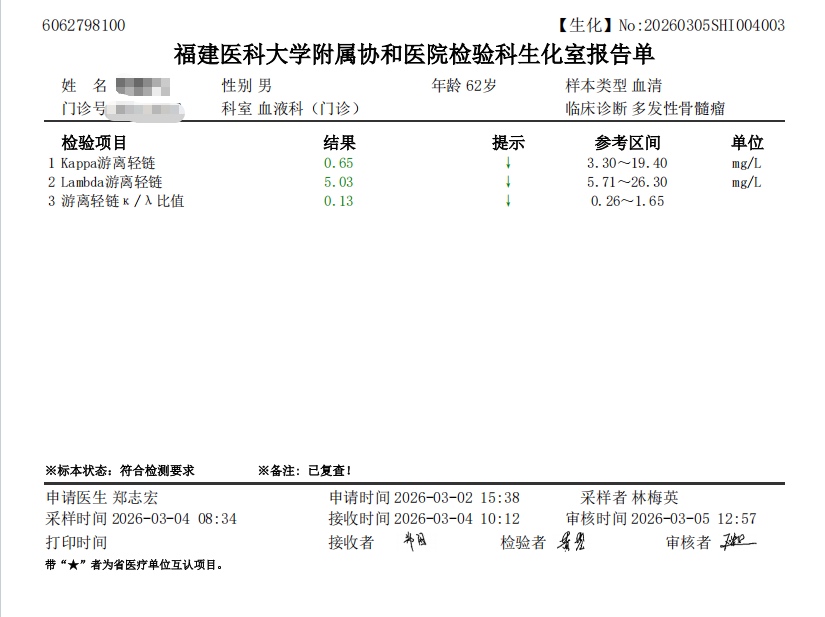Screen dimensions: 825x617
Task: Click the 年龄 62岁 field
Action: point(464,86)
